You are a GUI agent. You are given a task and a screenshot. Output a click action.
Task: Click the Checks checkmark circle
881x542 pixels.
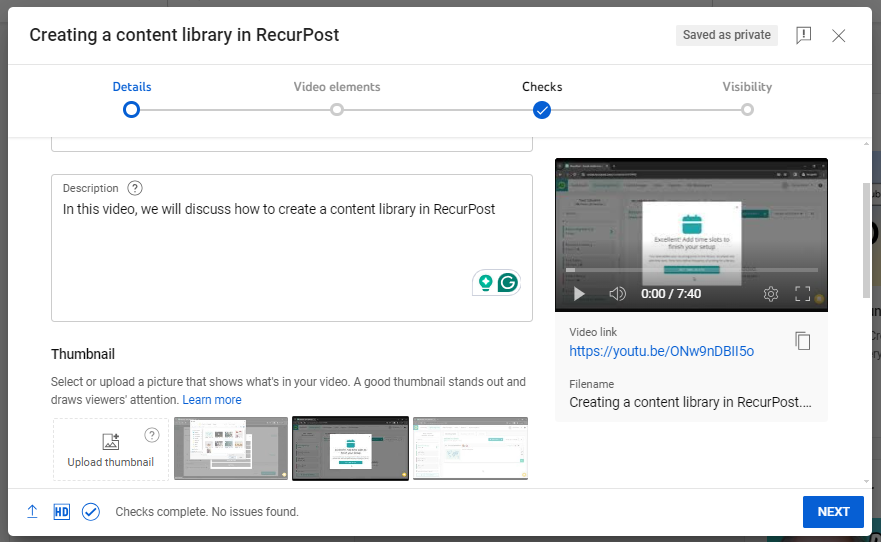click(x=542, y=110)
